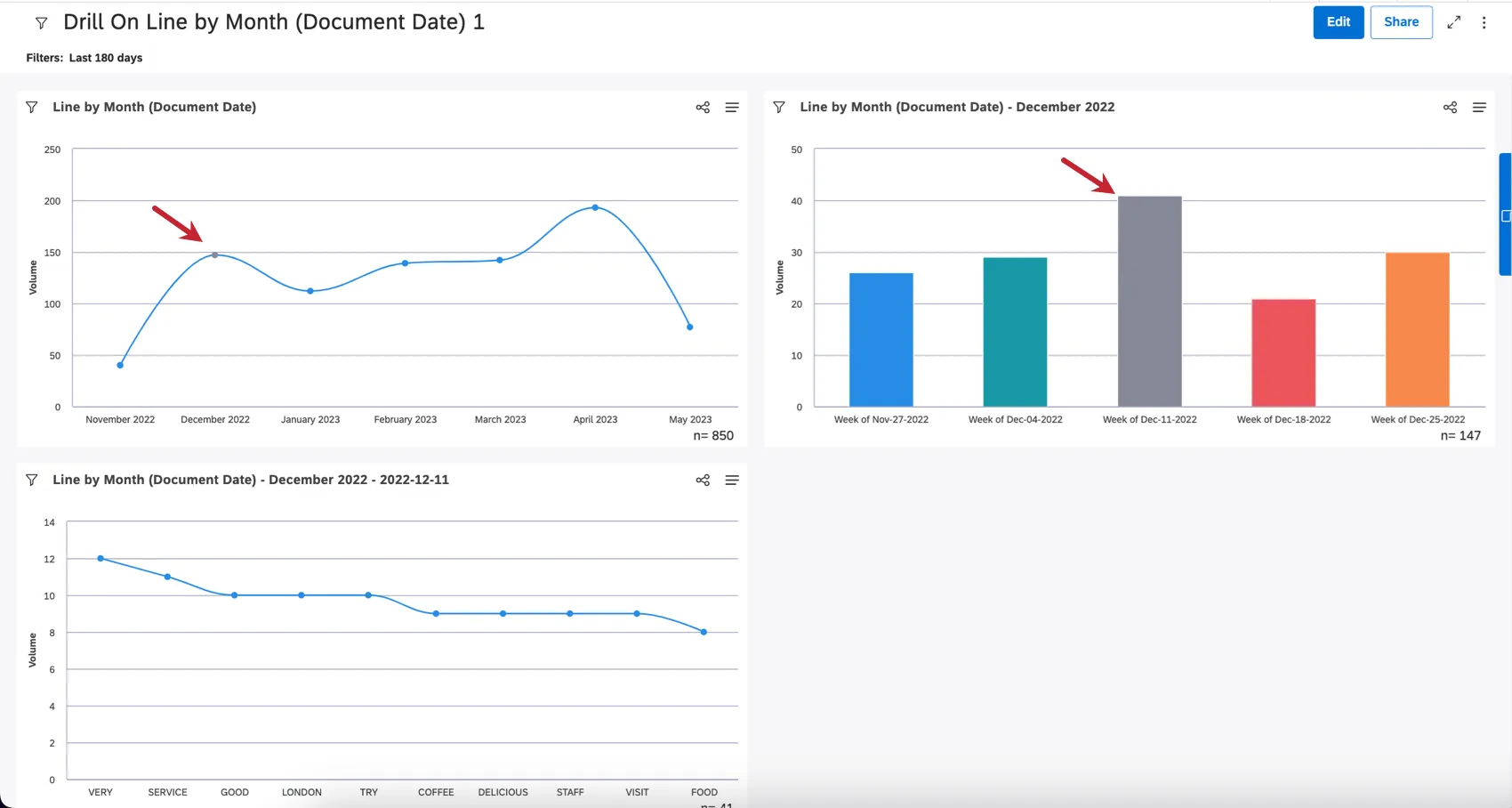The height and width of the screenshot is (808, 1512).
Task: Click the filter icon on the Line by Month widget
Action: [x=31, y=107]
